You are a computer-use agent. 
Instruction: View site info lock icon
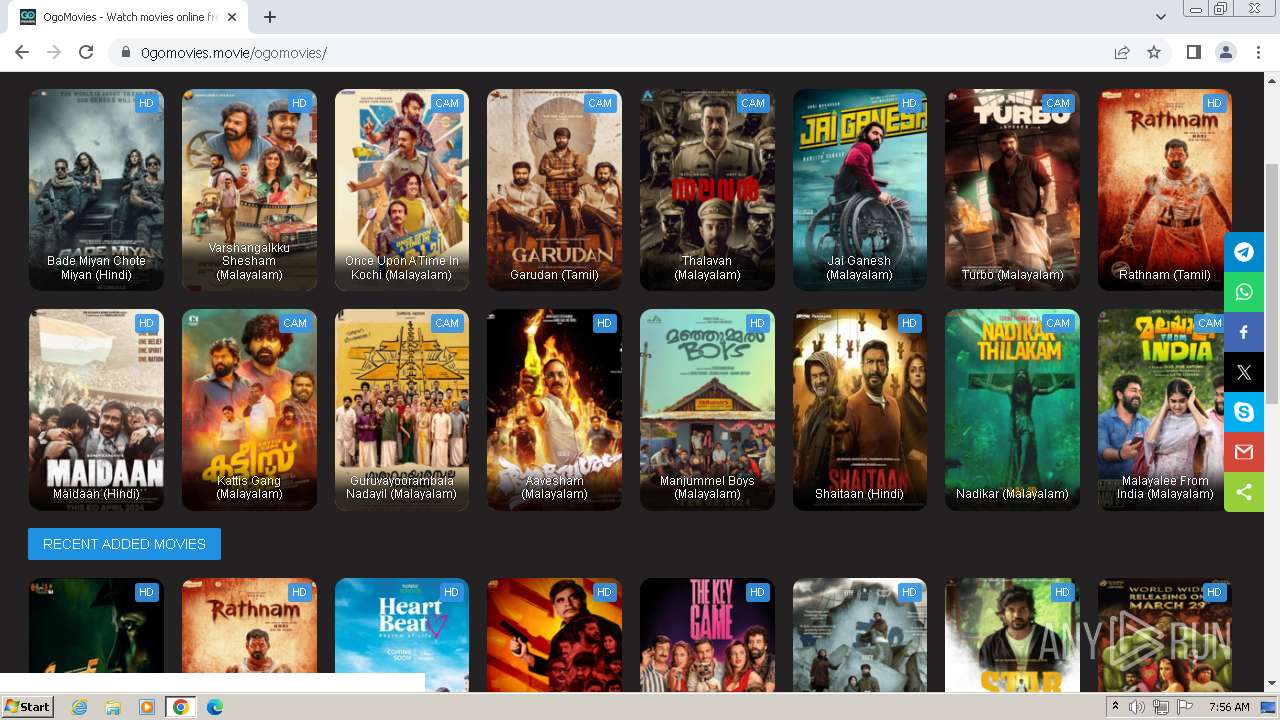pos(126,52)
